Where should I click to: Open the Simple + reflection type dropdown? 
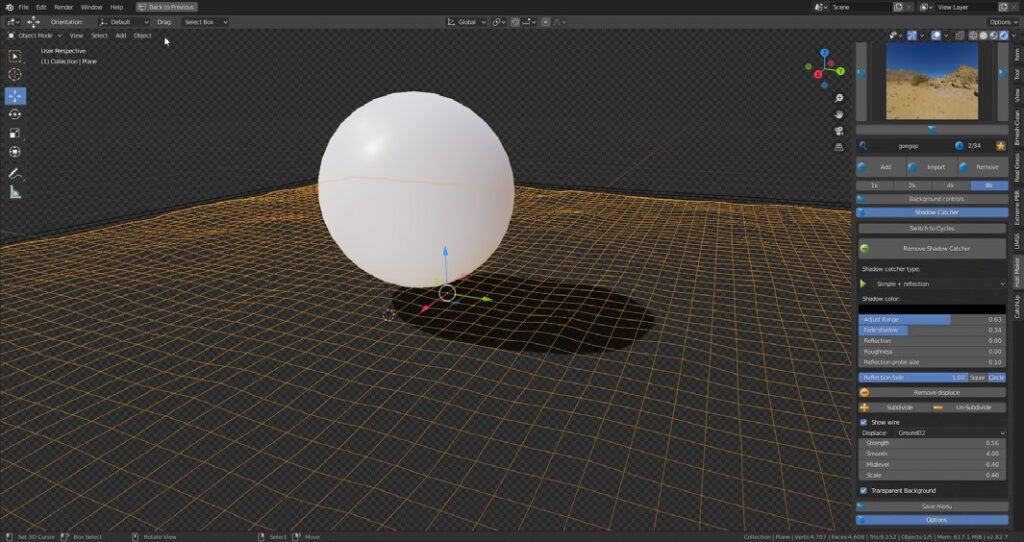(939, 284)
